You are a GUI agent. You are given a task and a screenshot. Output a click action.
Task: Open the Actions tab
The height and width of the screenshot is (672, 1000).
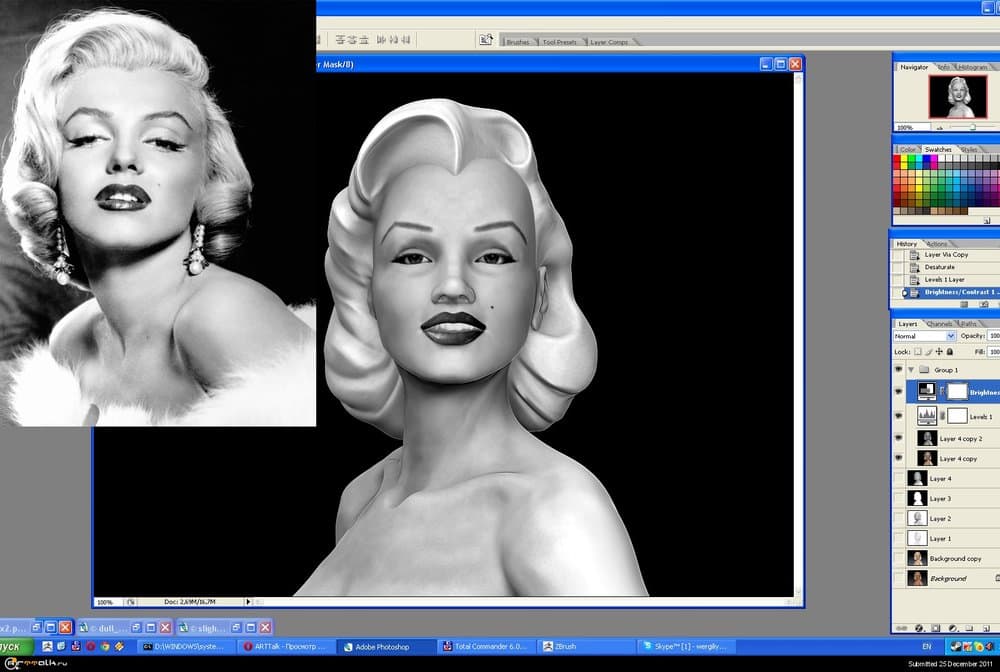(937, 244)
